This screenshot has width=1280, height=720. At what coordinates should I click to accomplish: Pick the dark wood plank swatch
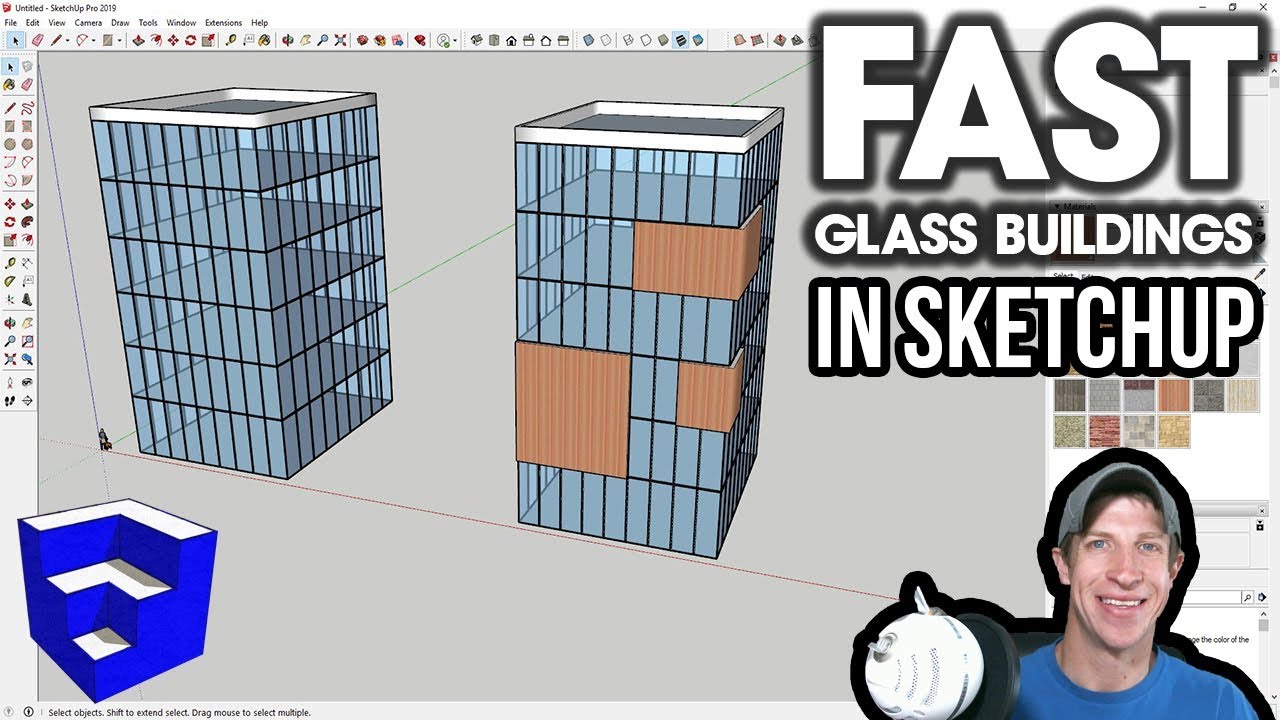coord(1070,395)
